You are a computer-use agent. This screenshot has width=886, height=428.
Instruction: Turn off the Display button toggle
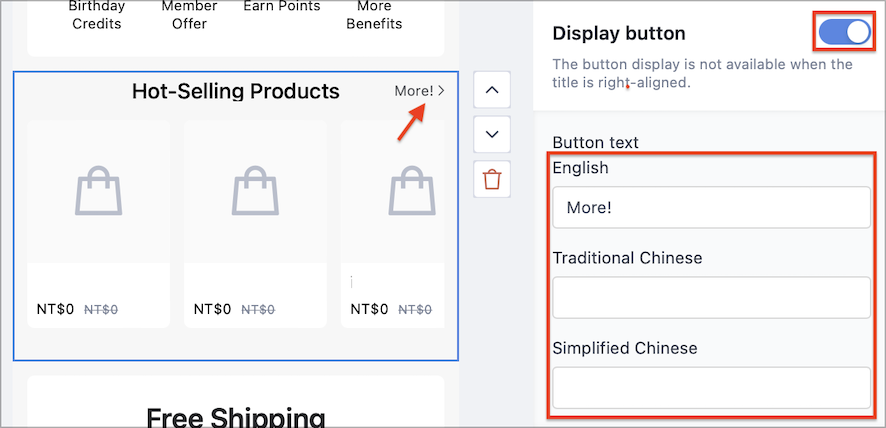(x=844, y=33)
